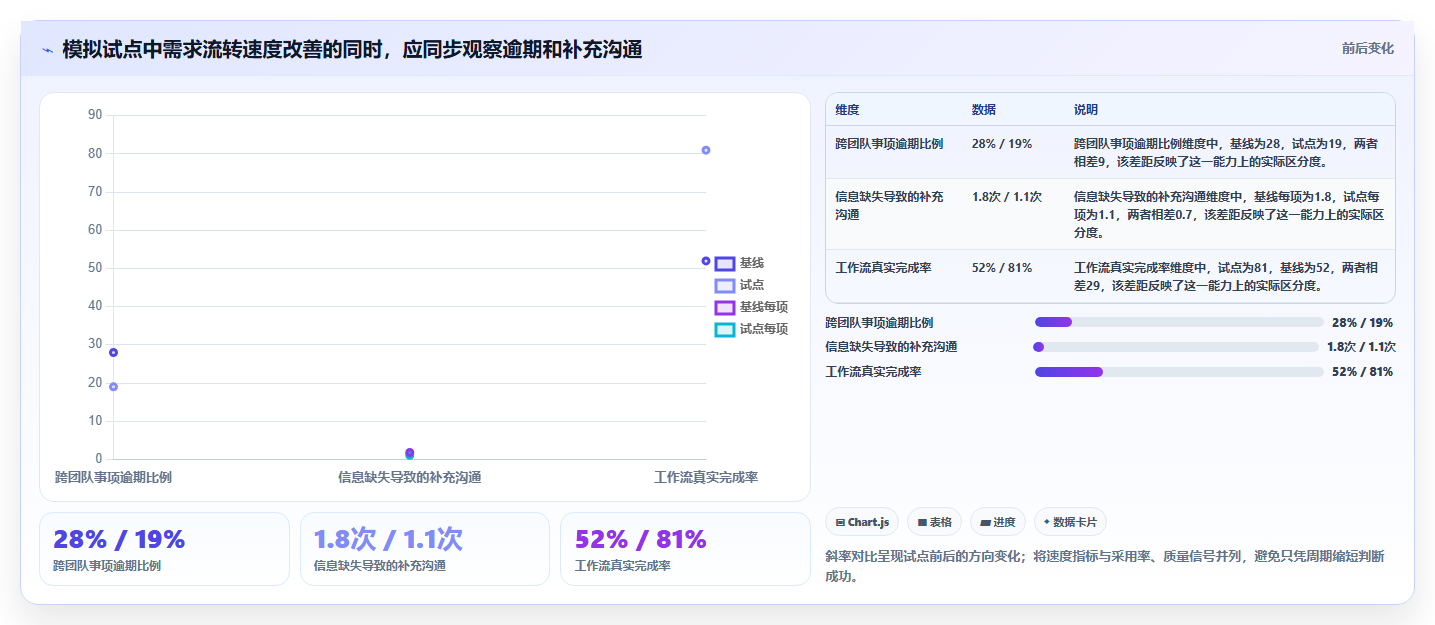Click the 工作流真实完成率 progress bar
Viewport: 1435px width, 625px height.
click(x=1179, y=372)
